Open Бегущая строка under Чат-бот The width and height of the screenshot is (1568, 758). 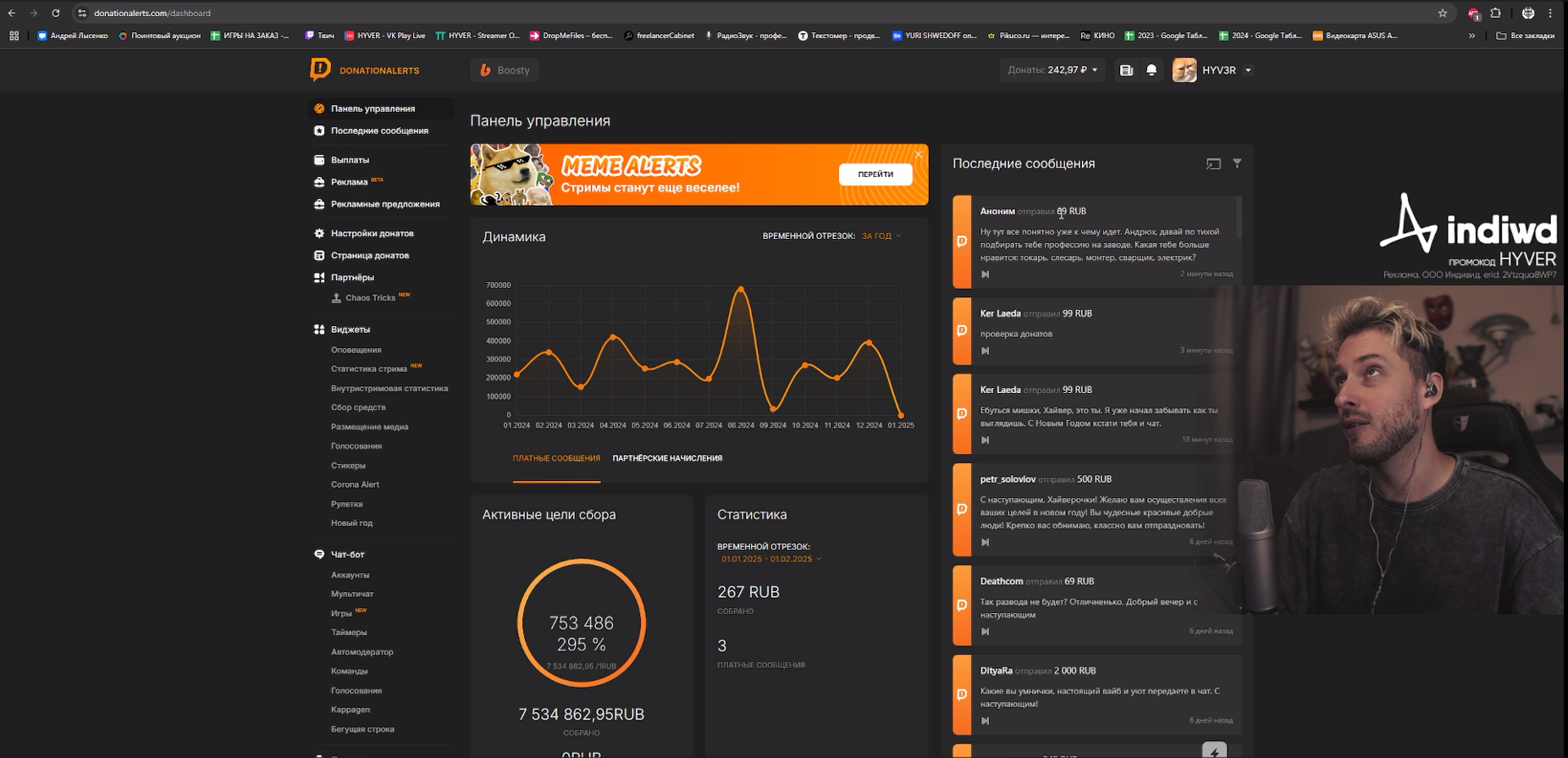click(x=362, y=729)
